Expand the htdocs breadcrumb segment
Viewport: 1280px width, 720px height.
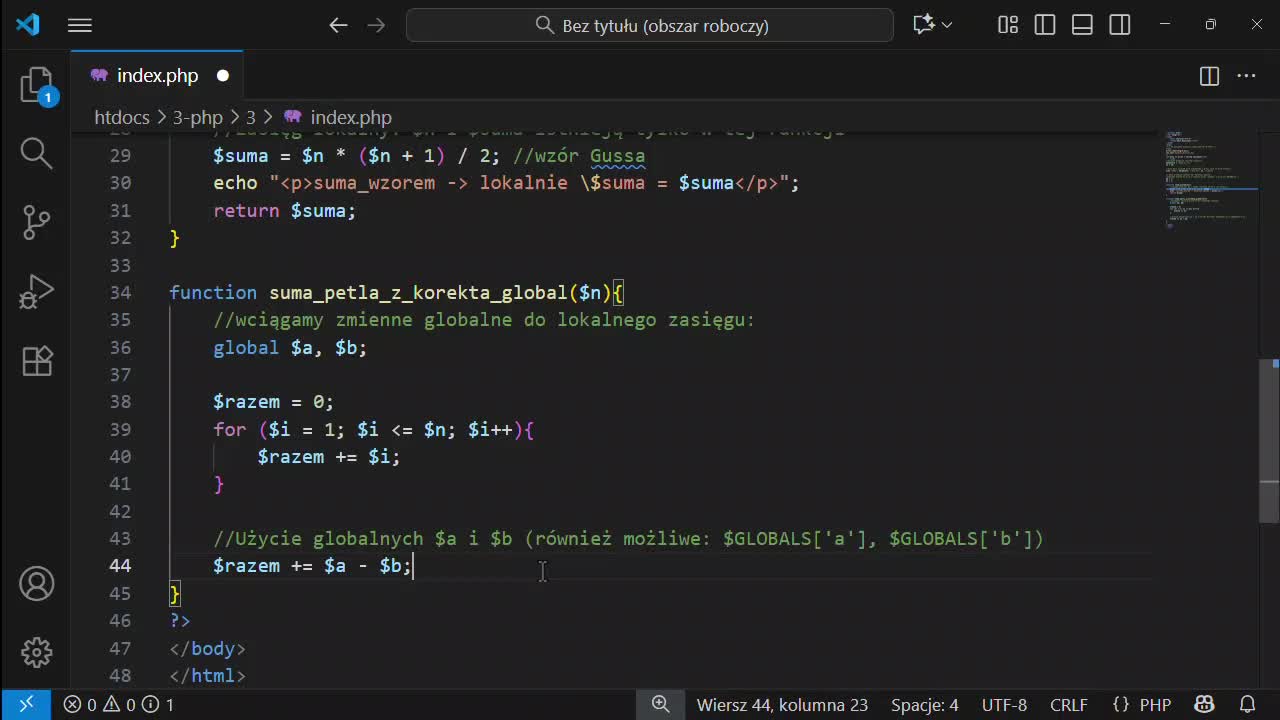coord(121,117)
